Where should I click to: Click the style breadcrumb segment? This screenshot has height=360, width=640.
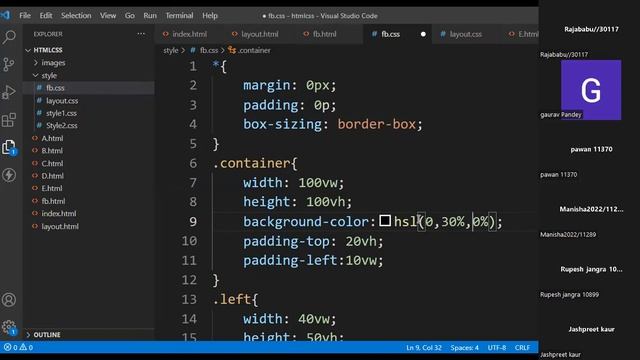(x=171, y=50)
